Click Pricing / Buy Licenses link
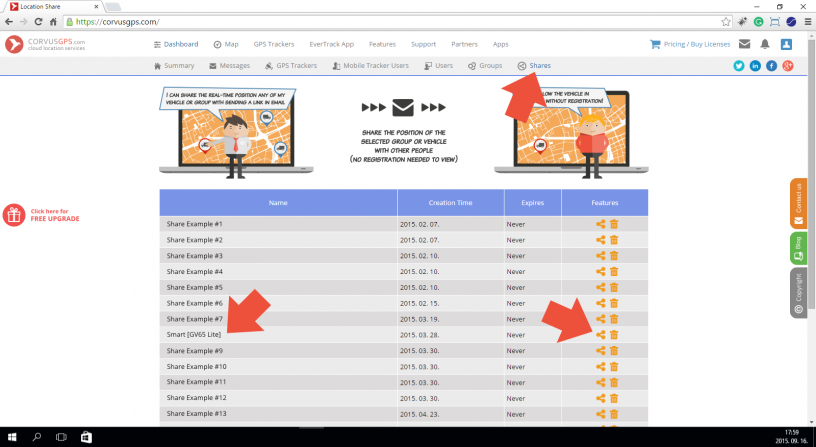This screenshot has width=816, height=447. pyautogui.click(x=689, y=44)
